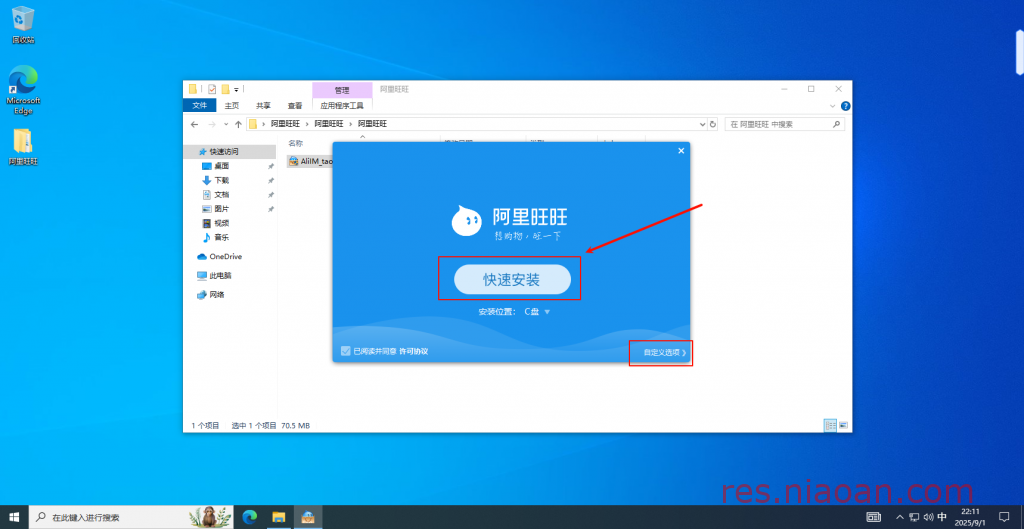Open news and interests taskbar icon

[x=873, y=517]
